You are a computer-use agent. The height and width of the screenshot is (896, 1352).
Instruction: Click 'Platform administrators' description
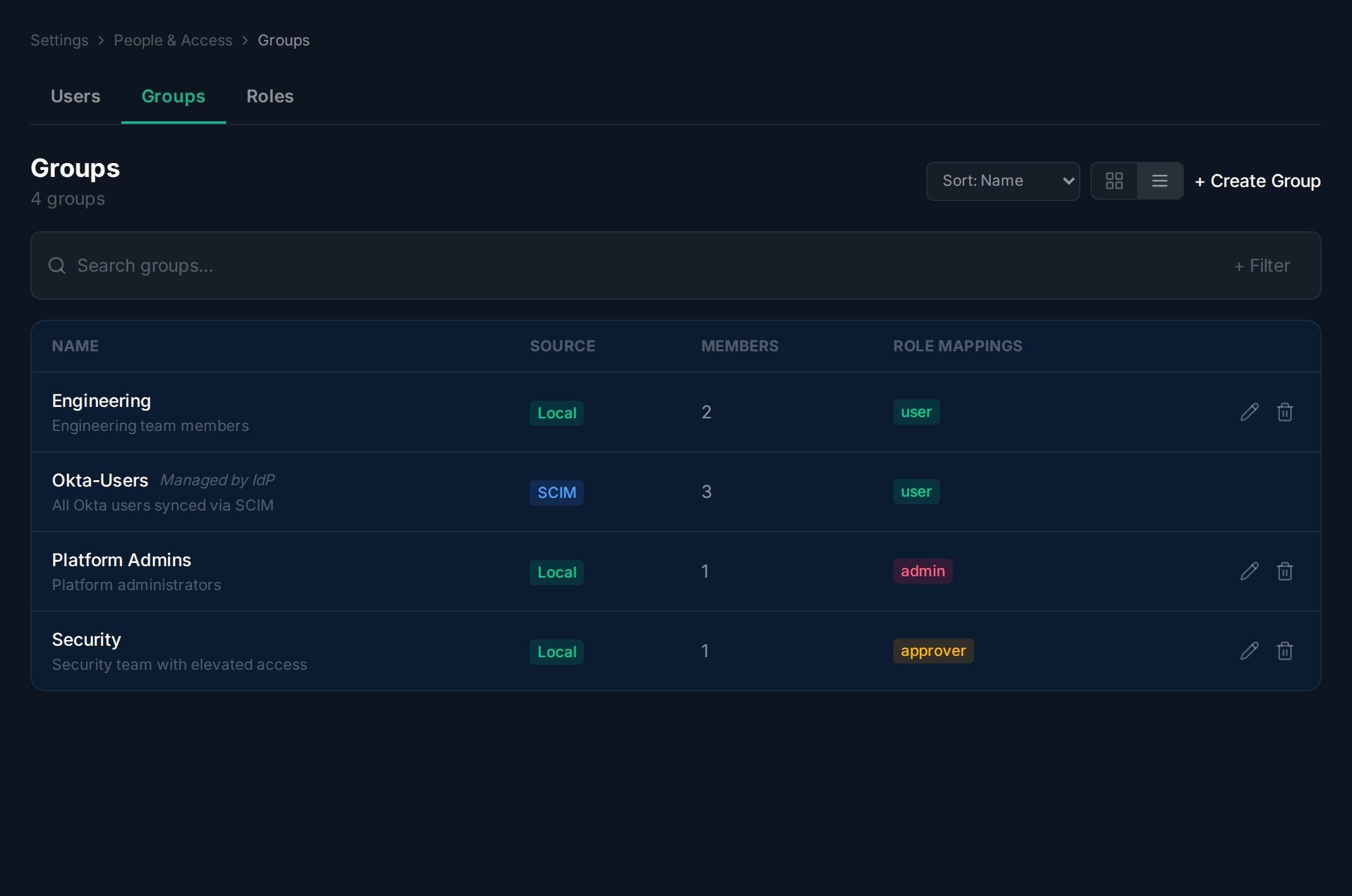tap(136, 584)
